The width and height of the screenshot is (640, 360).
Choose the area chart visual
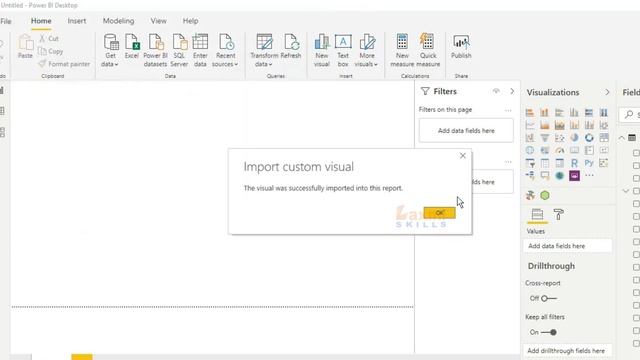(x=544, y=125)
